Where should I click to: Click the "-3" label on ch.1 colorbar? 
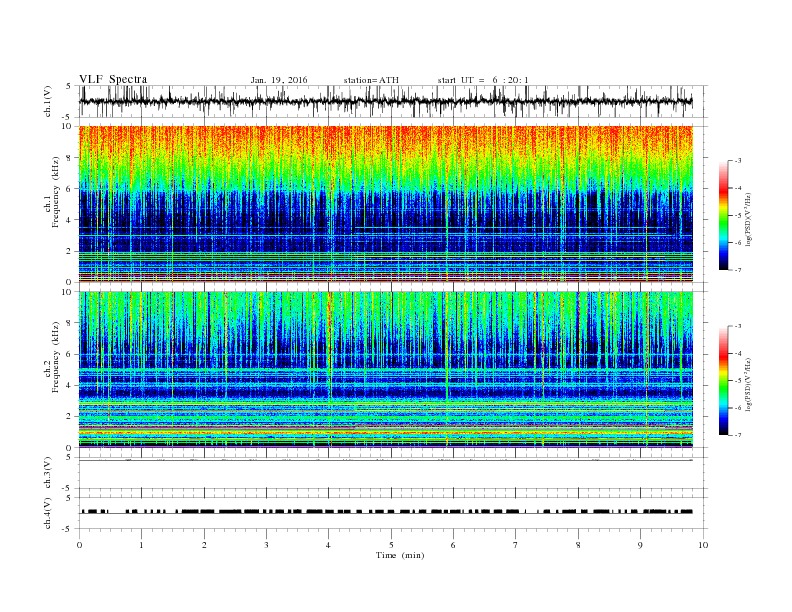pos(738,161)
